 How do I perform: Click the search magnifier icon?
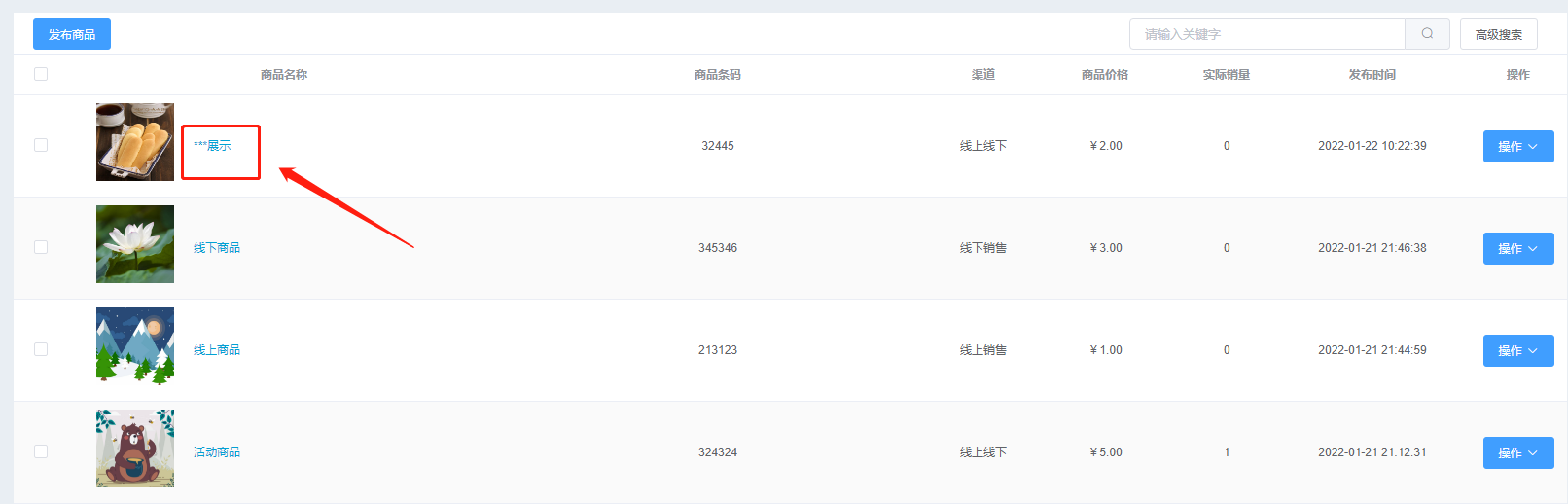pos(1427,34)
